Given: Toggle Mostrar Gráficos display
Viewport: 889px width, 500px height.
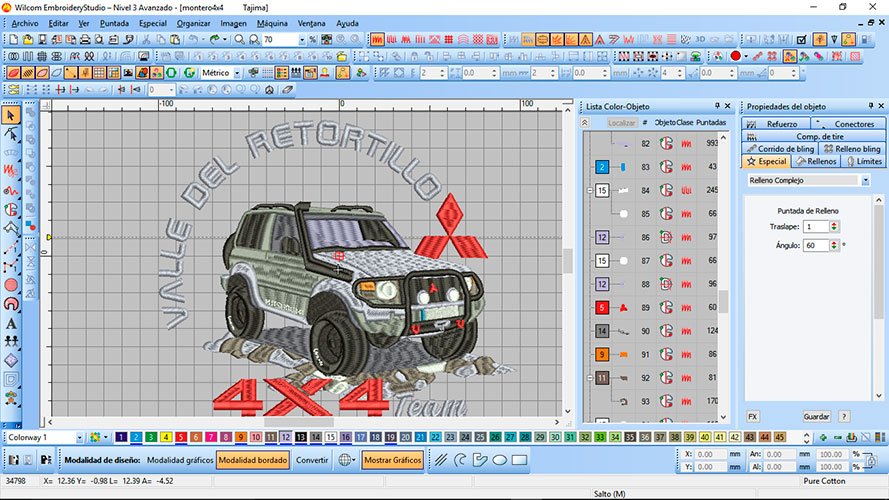Looking at the screenshot, I should click(392, 460).
